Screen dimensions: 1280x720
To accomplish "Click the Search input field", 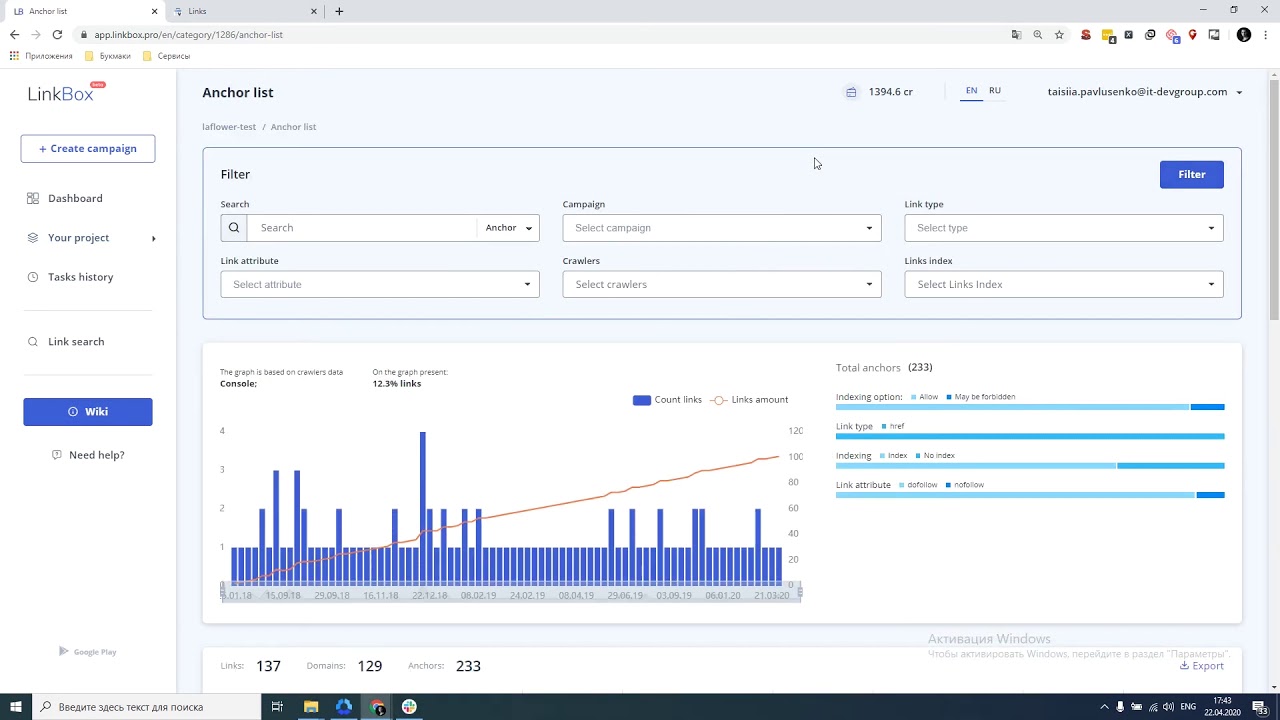I will coord(362,228).
